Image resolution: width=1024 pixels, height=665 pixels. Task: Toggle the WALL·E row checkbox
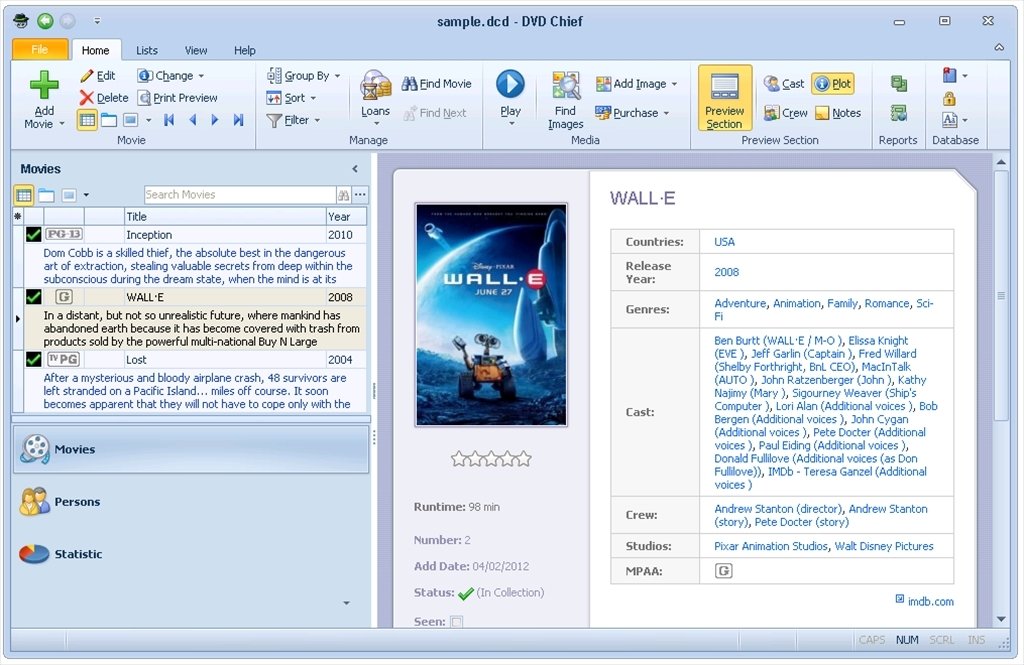(33, 297)
